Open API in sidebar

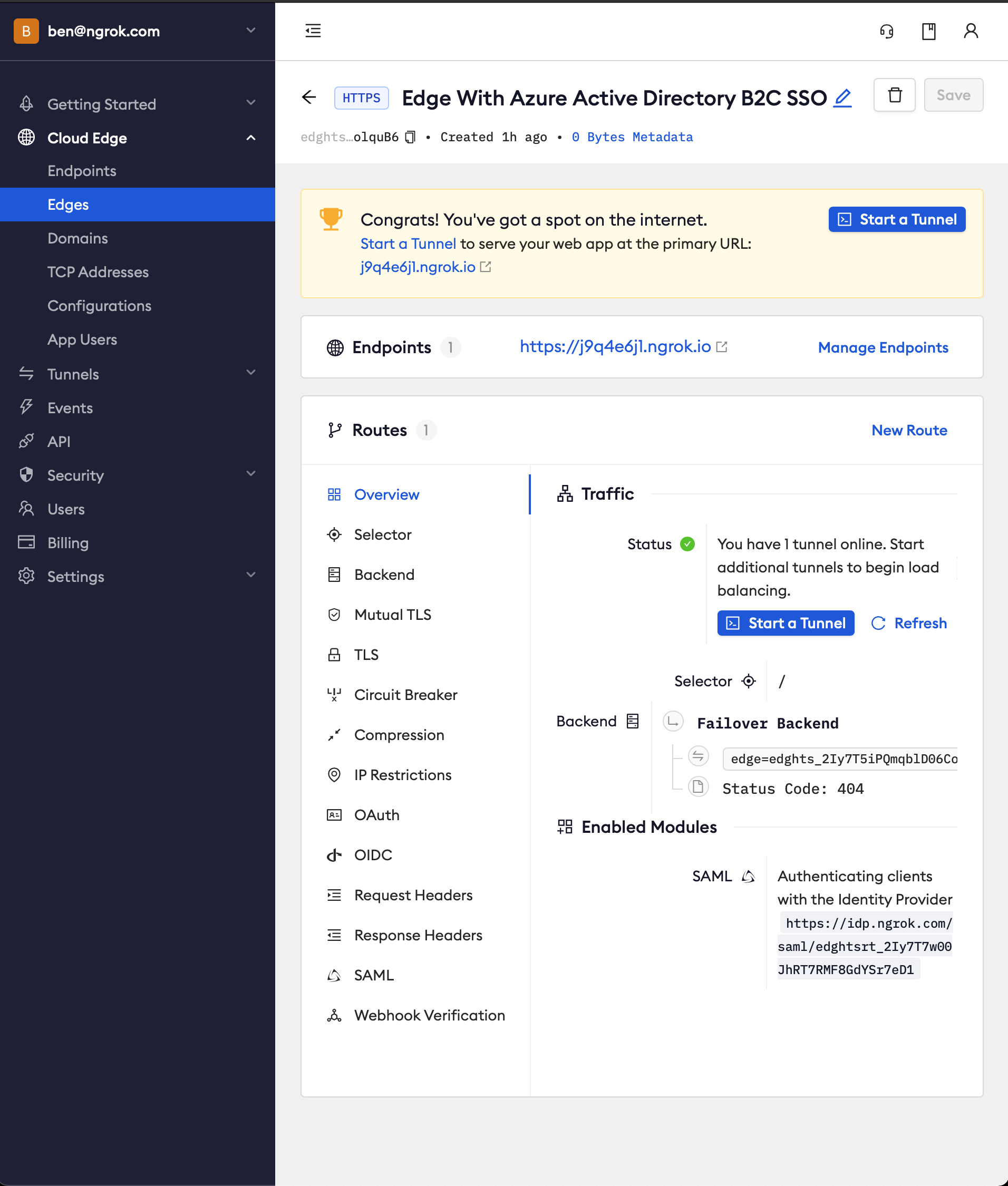[137, 442]
